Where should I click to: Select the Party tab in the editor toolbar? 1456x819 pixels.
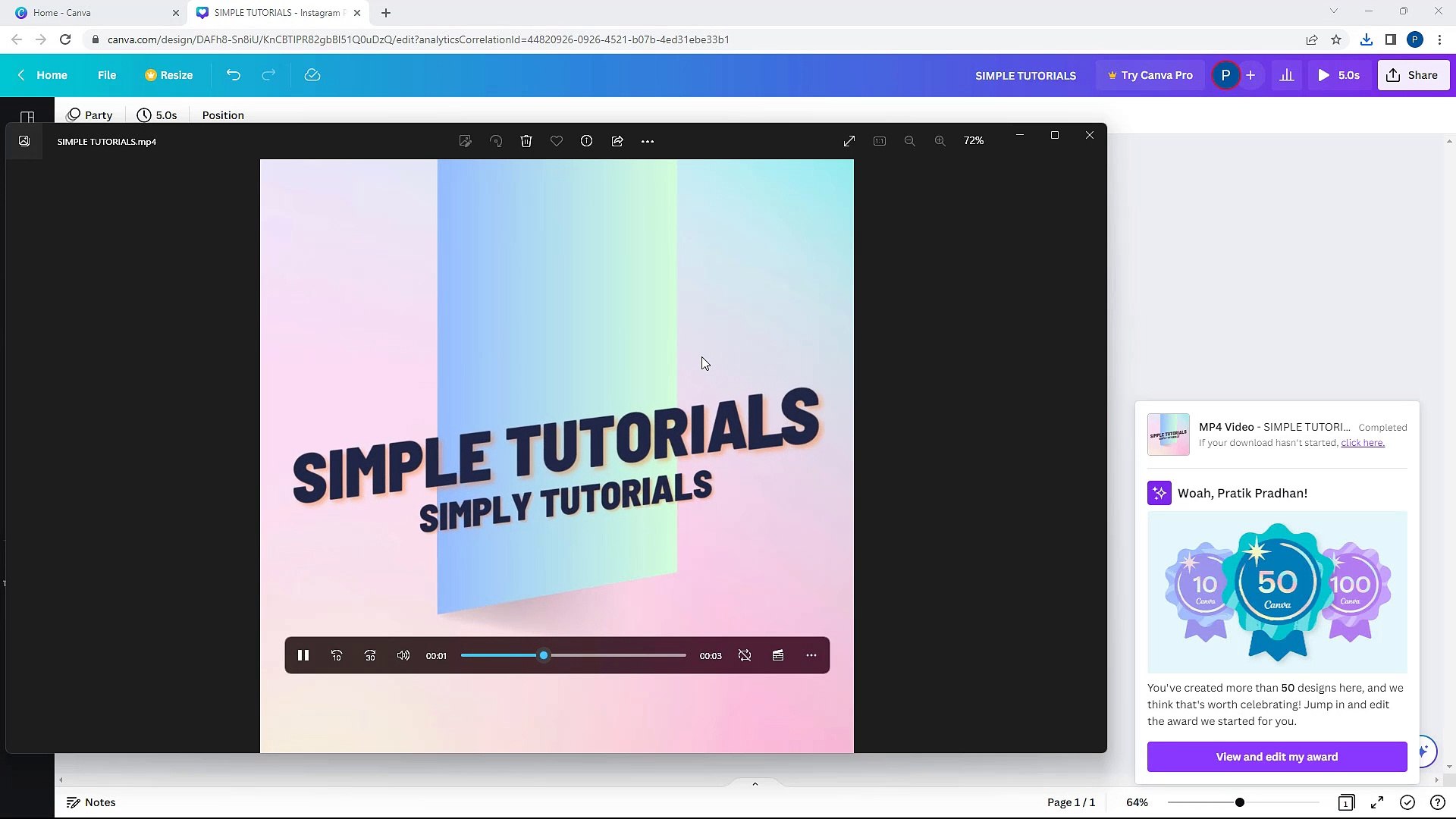[90, 115]
